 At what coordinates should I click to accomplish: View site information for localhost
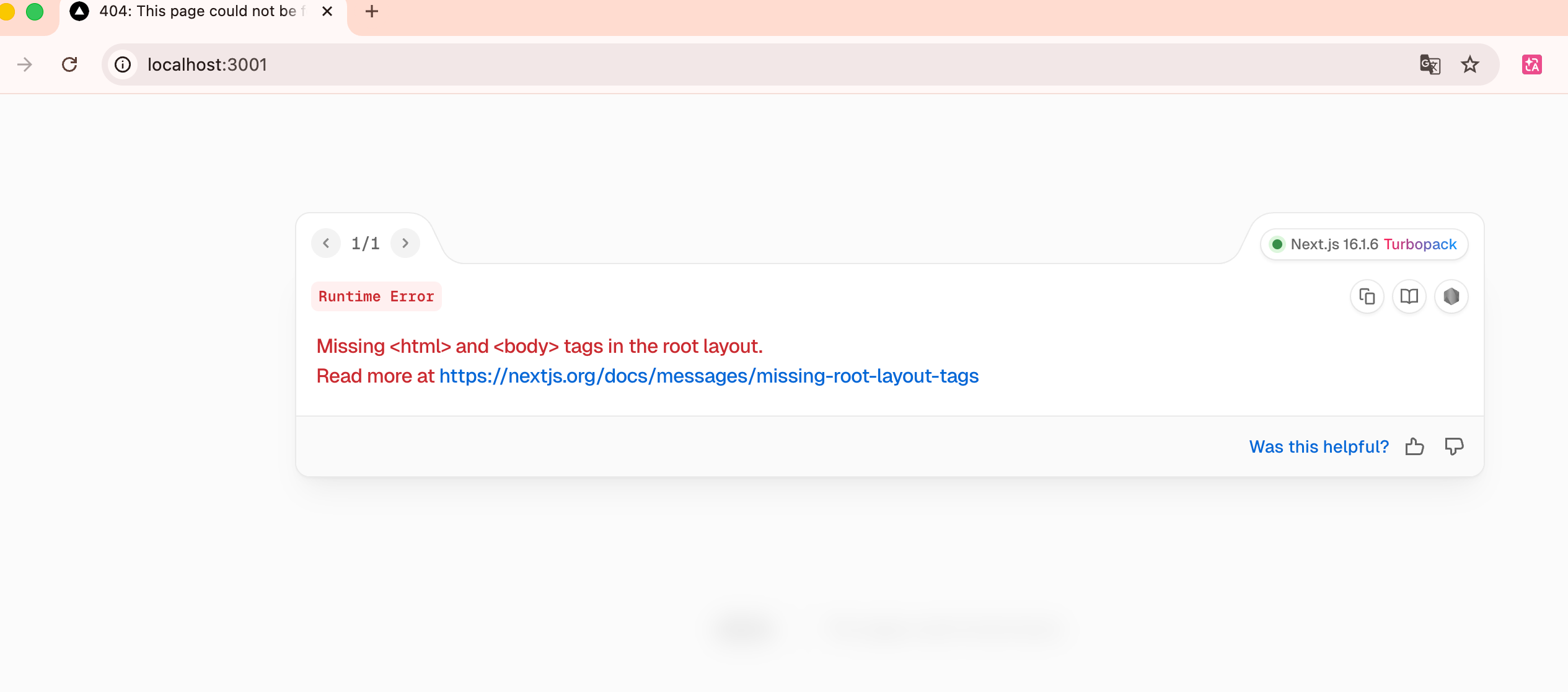tap(123, 64)
